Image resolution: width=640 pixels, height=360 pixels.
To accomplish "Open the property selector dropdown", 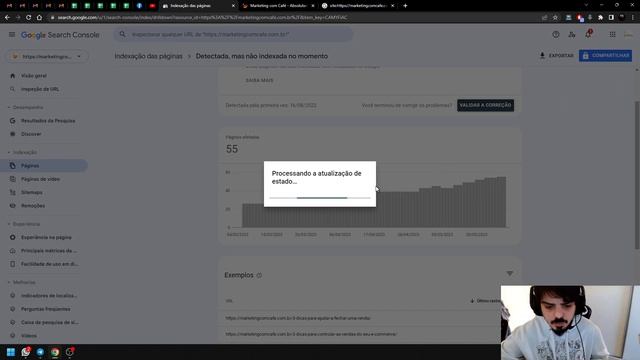I will pos(47,56).
